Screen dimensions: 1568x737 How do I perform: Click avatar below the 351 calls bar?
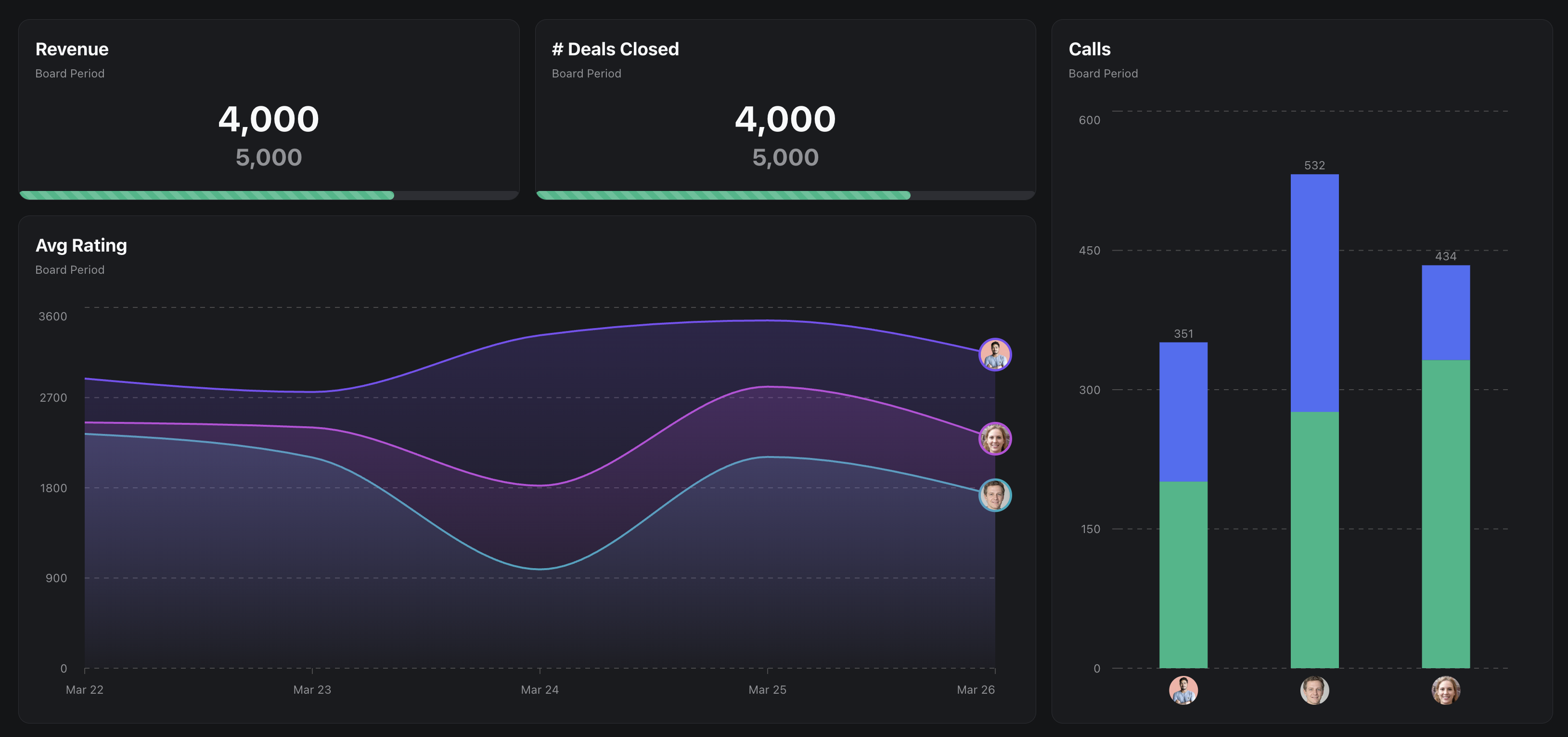click(x=1182, y=690)
